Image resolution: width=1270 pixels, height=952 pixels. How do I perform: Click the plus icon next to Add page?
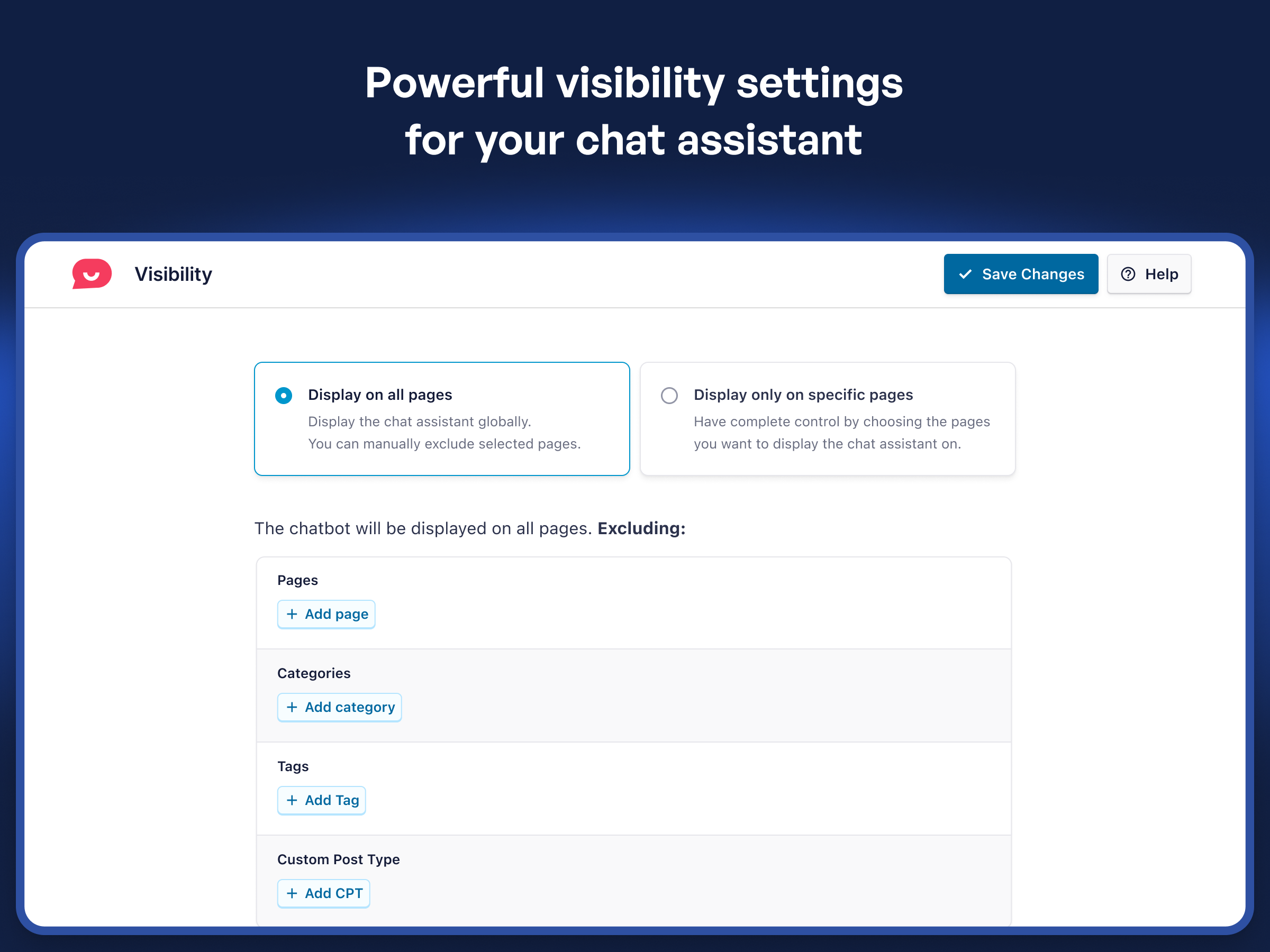coord(292,614)
